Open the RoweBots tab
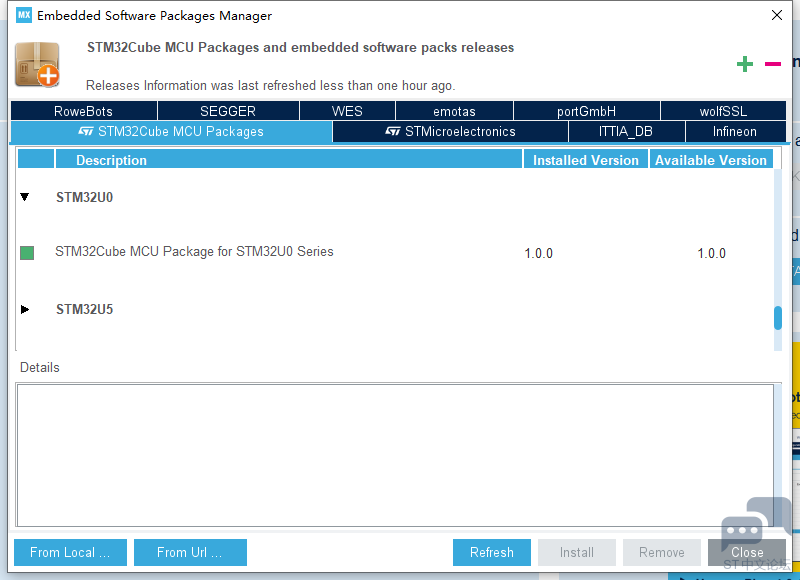 pyautogui.click(x=84, y=111)
